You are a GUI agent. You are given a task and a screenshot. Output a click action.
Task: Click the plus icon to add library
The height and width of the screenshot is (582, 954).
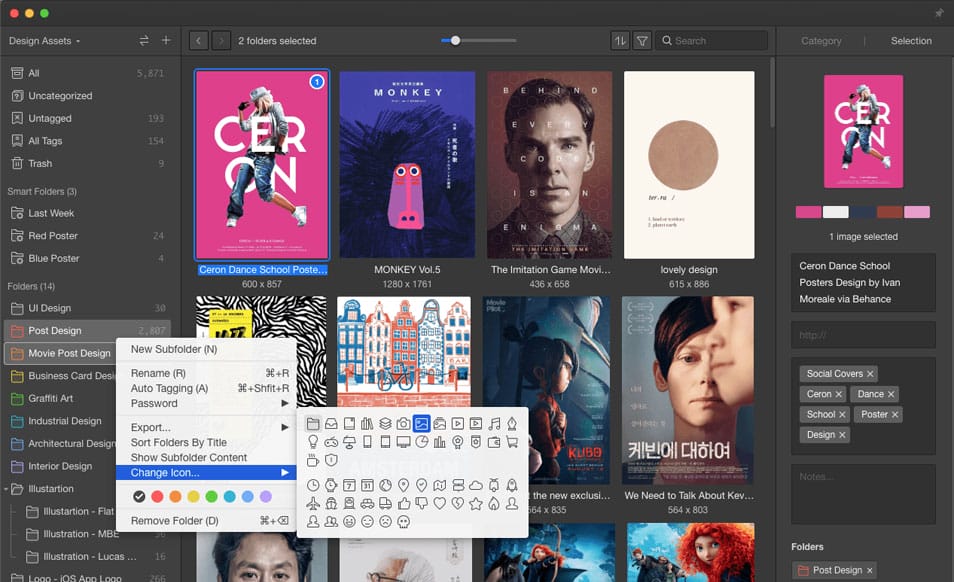pos(166,41)
